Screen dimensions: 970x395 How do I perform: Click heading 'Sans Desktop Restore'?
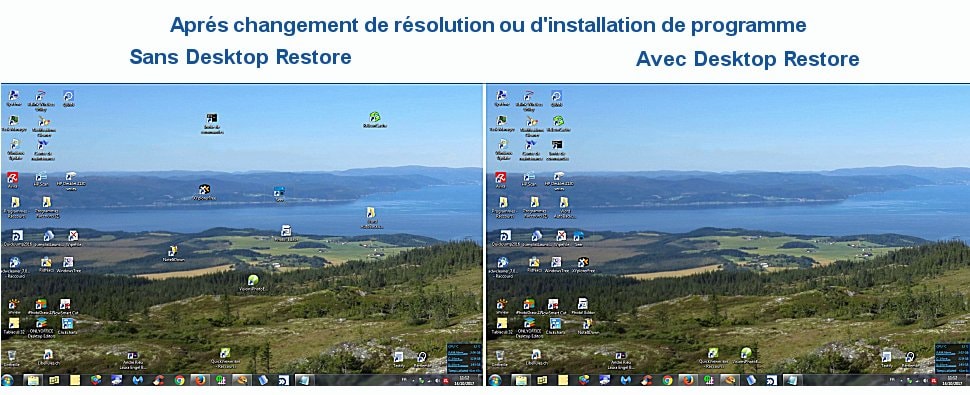tap(240, 57)
